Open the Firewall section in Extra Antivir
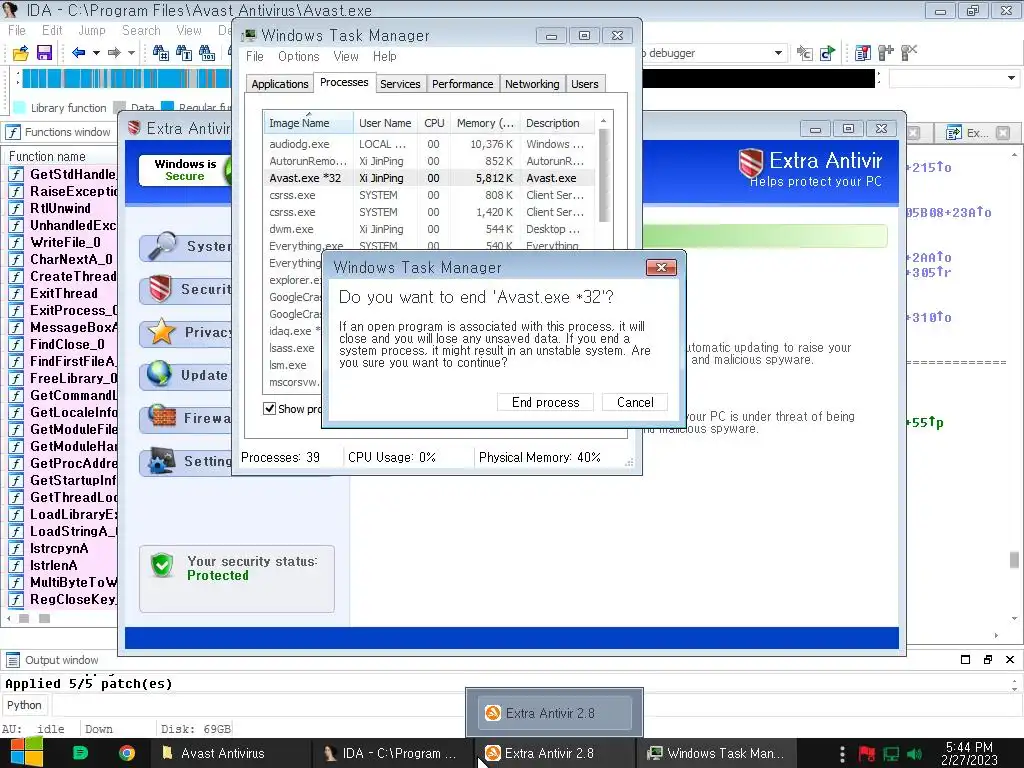This screenshot has width=1024, height=768. (x=185, y=419)
